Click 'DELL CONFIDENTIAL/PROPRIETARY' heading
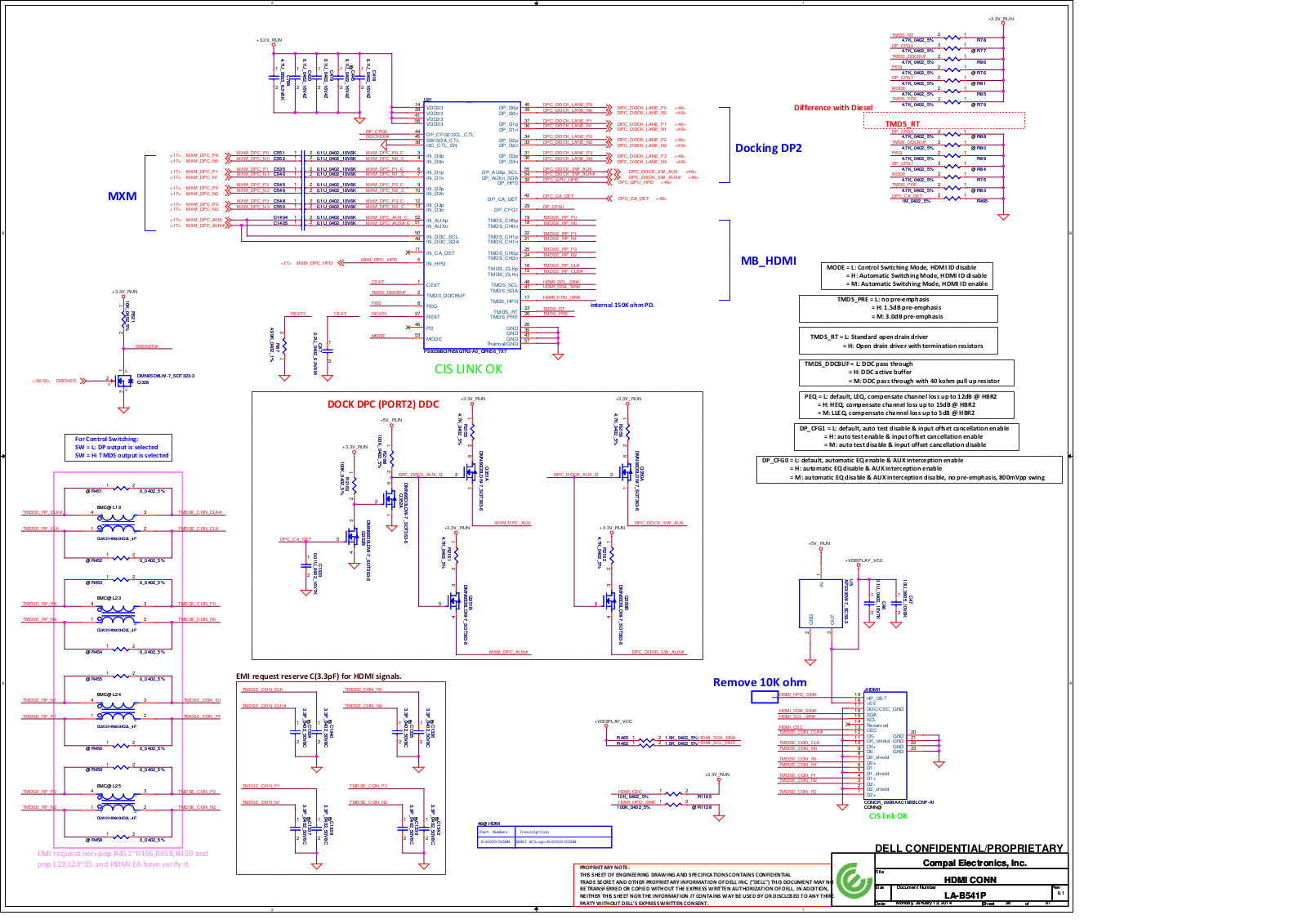 click(x=969, y=848)
